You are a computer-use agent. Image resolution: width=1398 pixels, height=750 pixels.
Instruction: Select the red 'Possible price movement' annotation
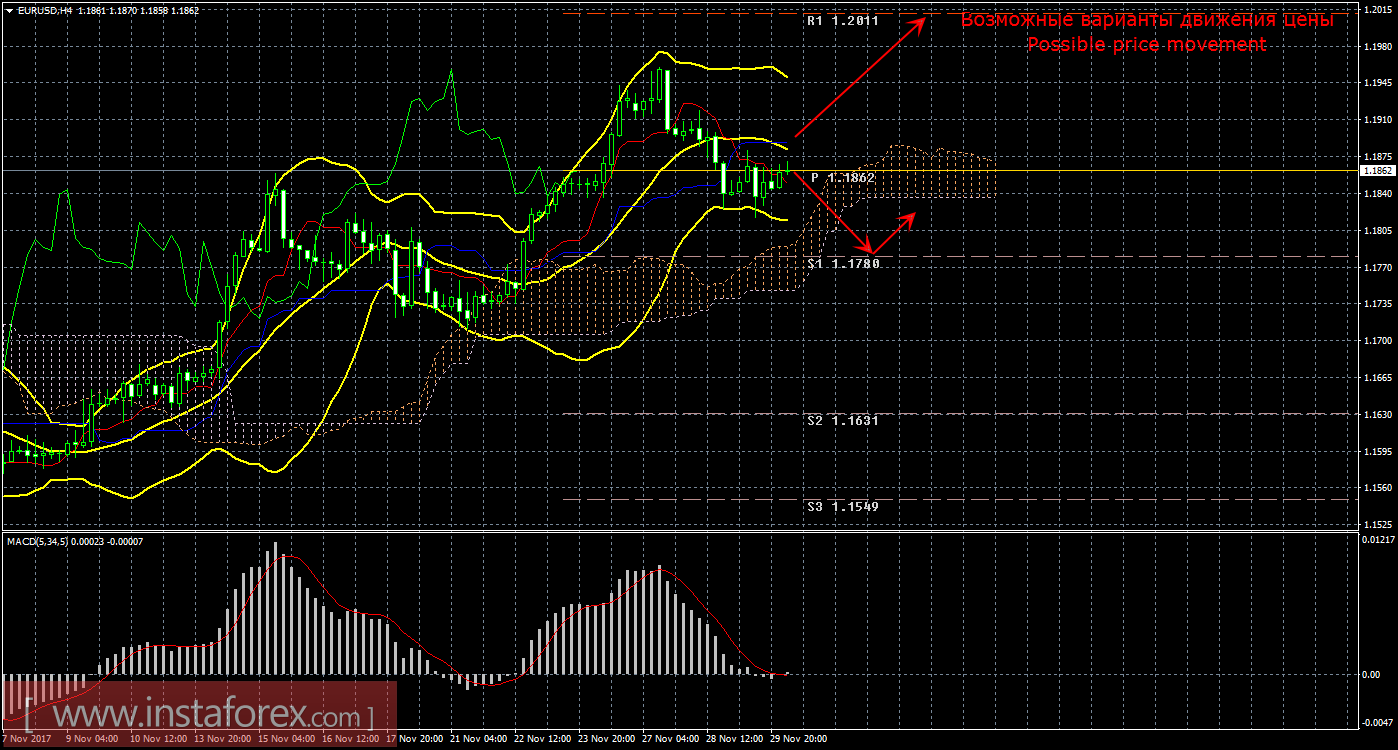pyautogui.click(x=1146, y=45)
